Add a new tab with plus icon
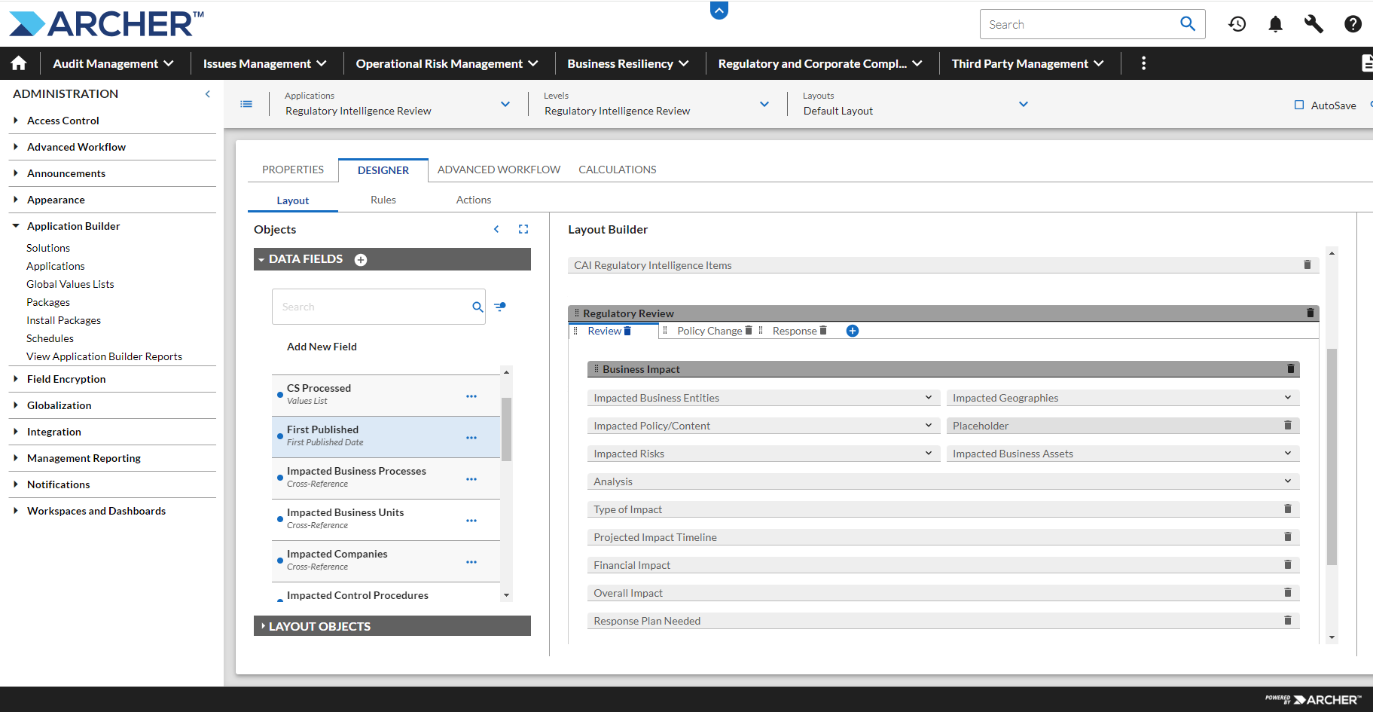This screenshot has height=712, width=1373. tap(852, 331)
